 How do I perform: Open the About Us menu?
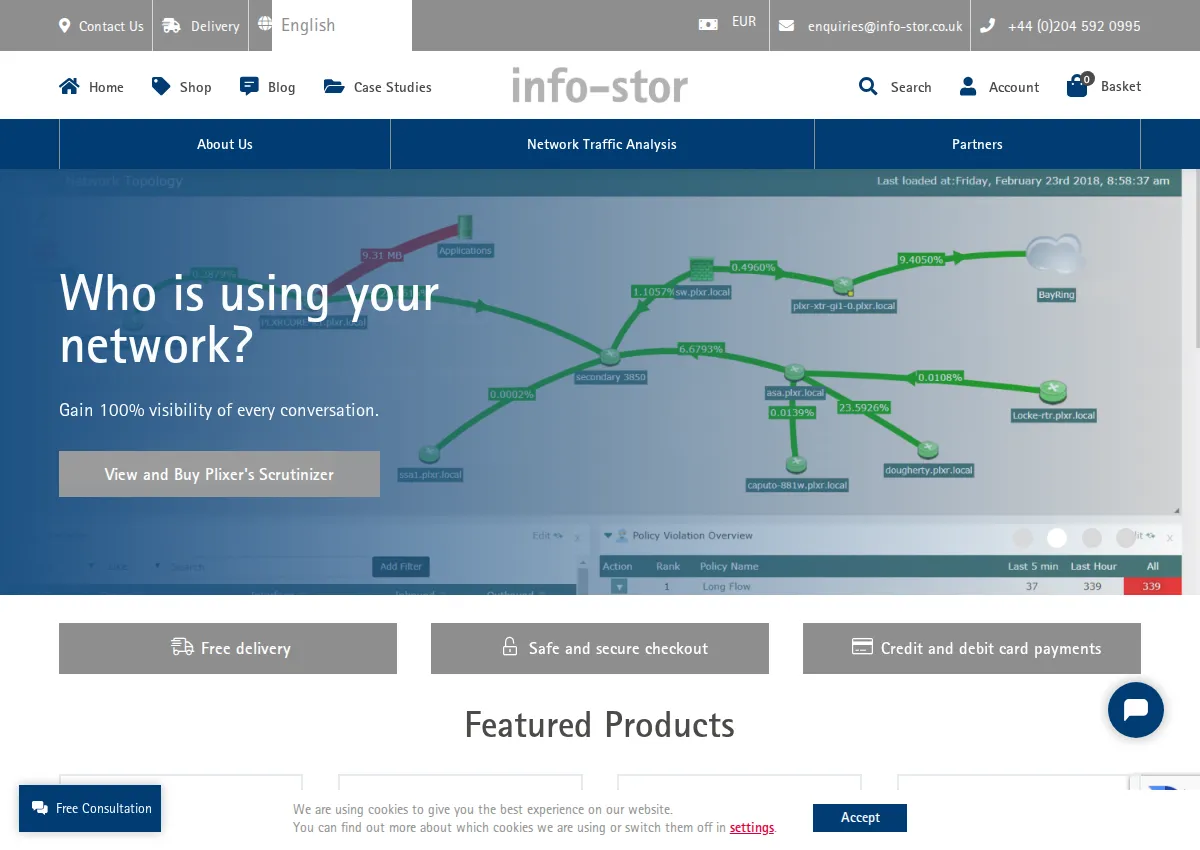tap(225, 144)
